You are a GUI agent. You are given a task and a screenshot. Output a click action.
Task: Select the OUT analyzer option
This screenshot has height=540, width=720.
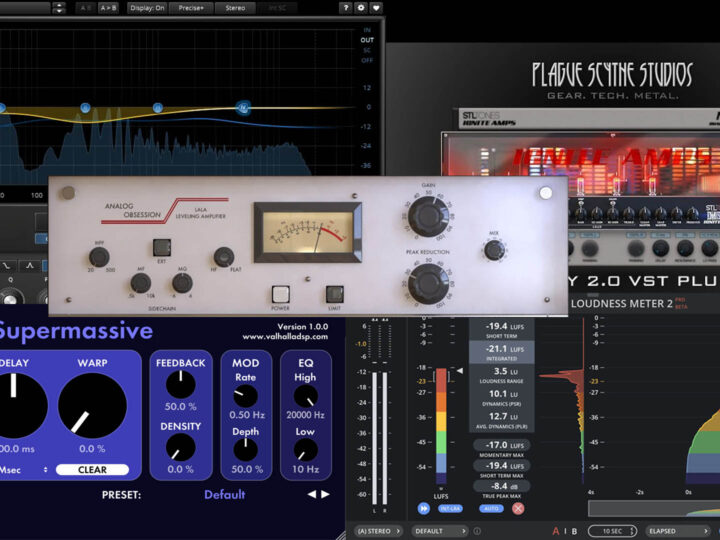367,40
